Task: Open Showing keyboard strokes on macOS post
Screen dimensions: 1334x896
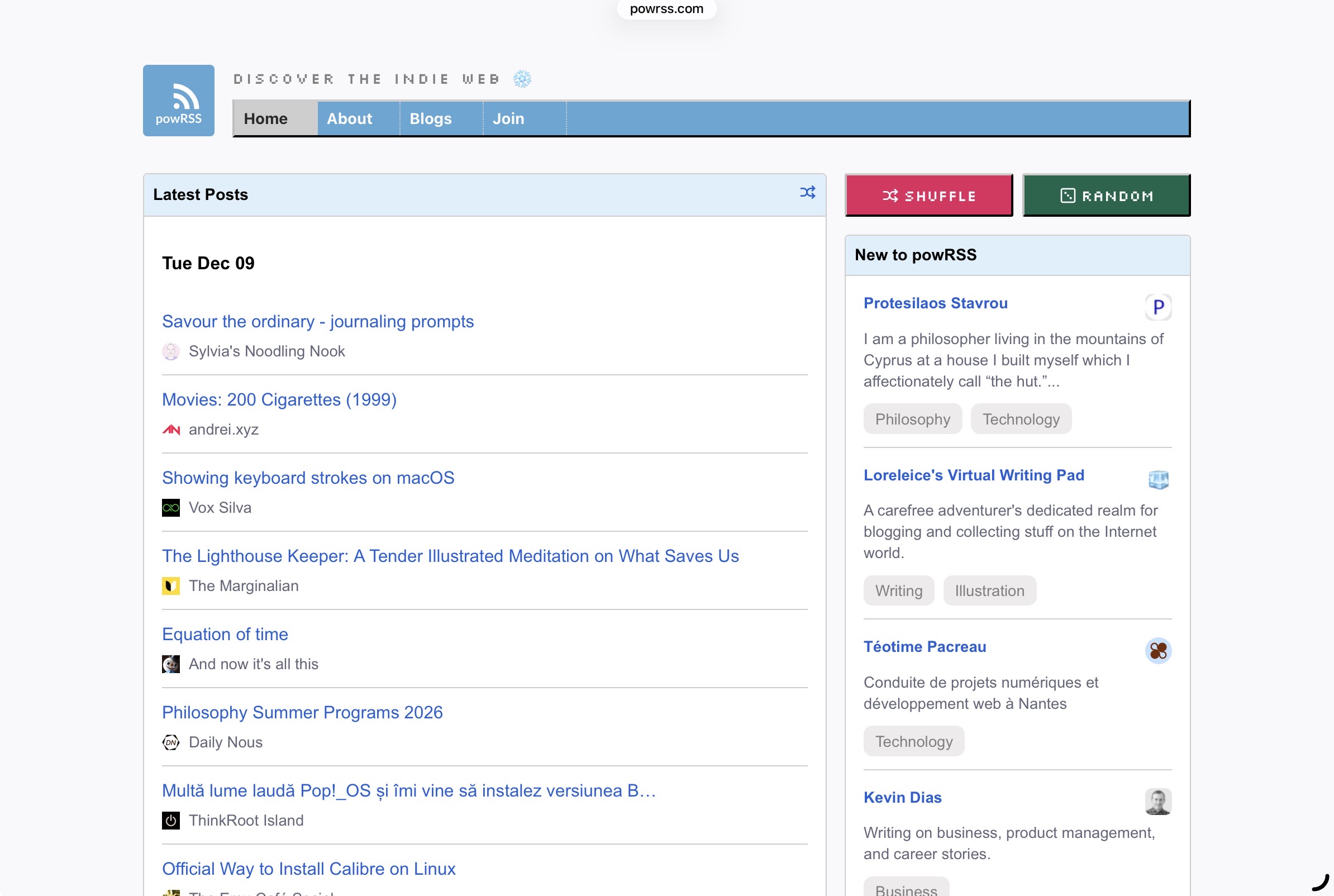Action: pos(308,478)
